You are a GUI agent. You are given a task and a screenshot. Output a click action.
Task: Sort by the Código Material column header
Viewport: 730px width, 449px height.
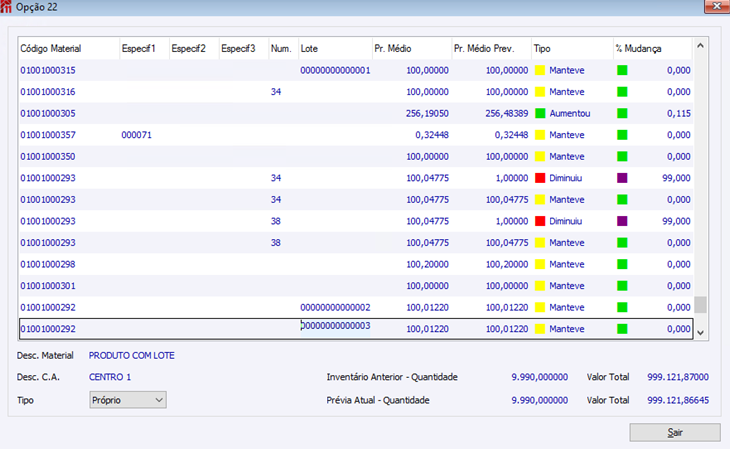tap(69, 48)
